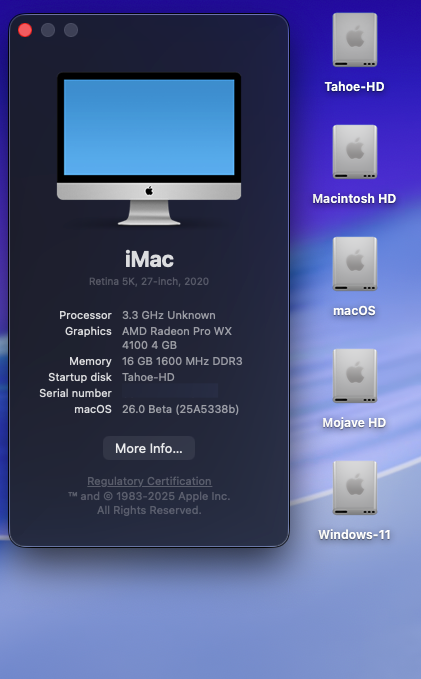The image size is (421, 679).
Task: Click '16 GB 1600 MHz DDR3' memory value
Action: [182, 361]
